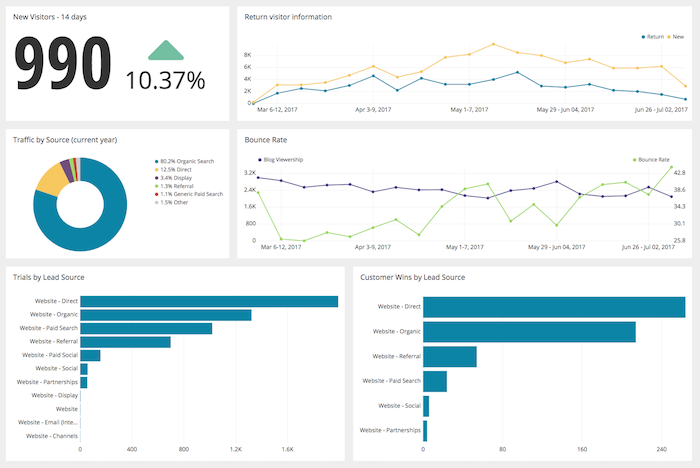Image resolution: width=700 pixels, height=468 pixels.
Task: Click the Traffic by Source (current year) title
Action: click(65, 140)
